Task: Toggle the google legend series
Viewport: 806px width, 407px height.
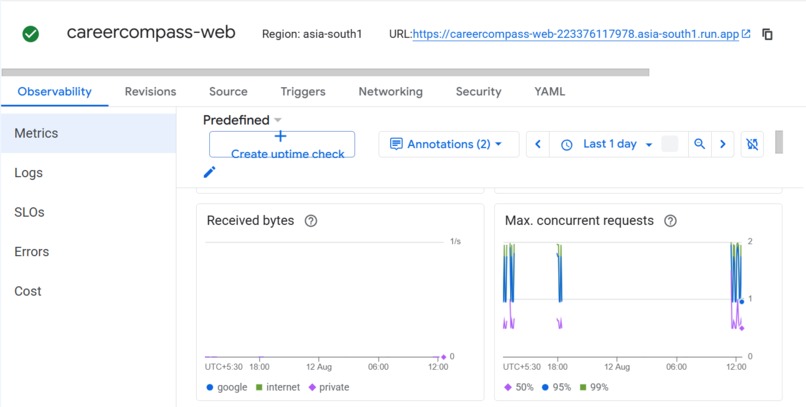Action: pos(227,387)
